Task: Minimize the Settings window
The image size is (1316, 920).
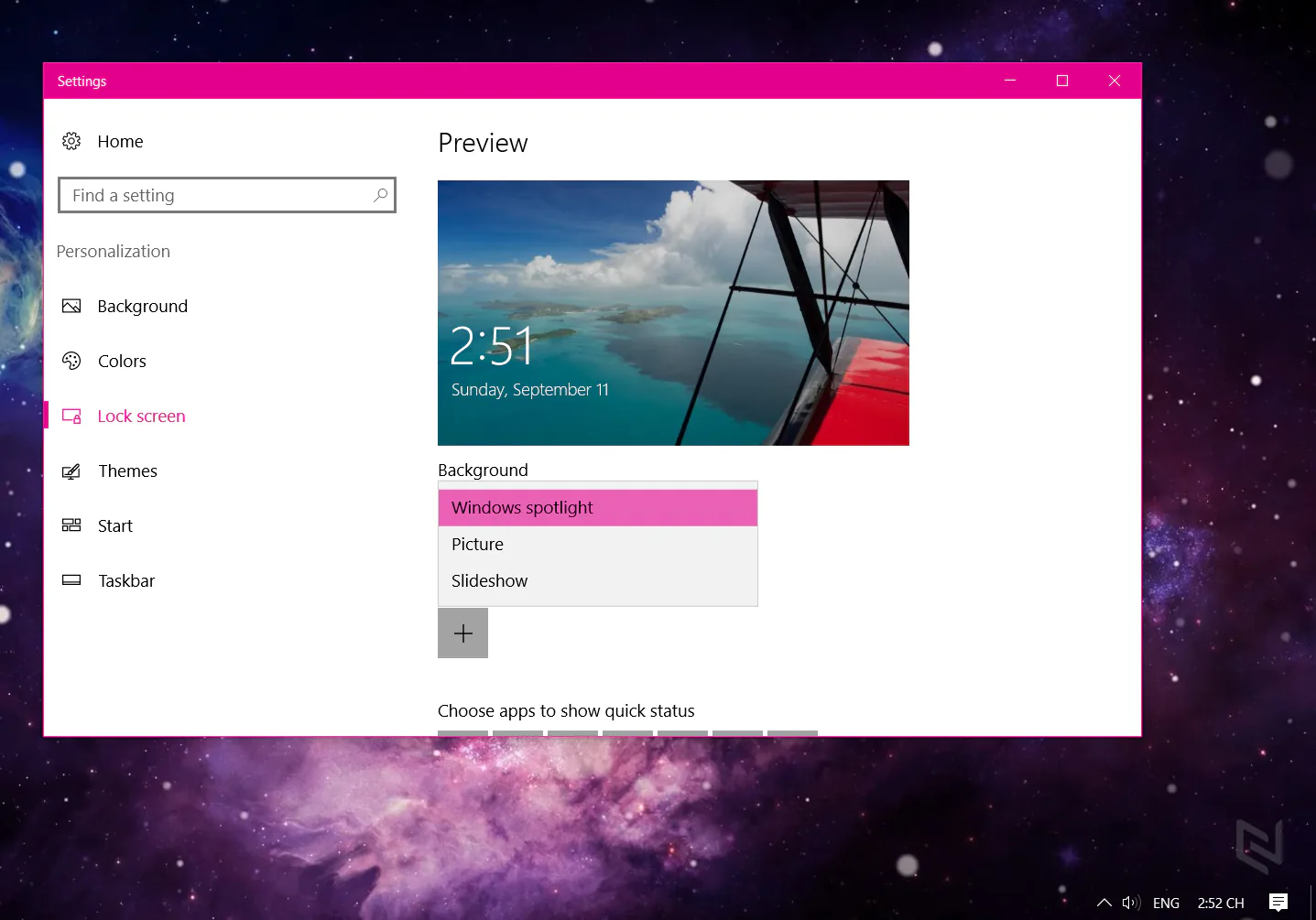Action: pos(1010,81)
